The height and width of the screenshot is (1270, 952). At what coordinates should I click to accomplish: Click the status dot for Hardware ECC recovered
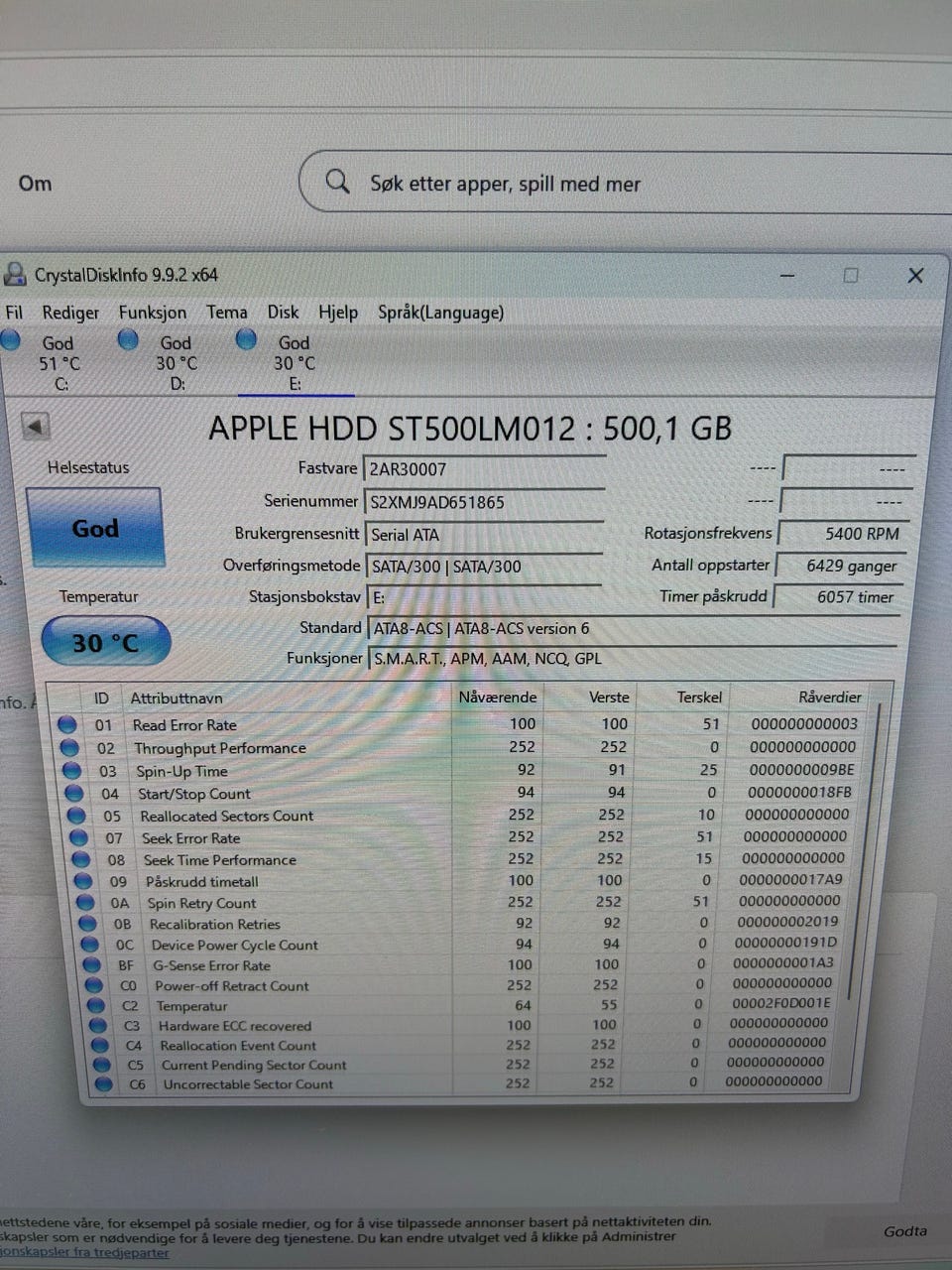coord(98,1026)
